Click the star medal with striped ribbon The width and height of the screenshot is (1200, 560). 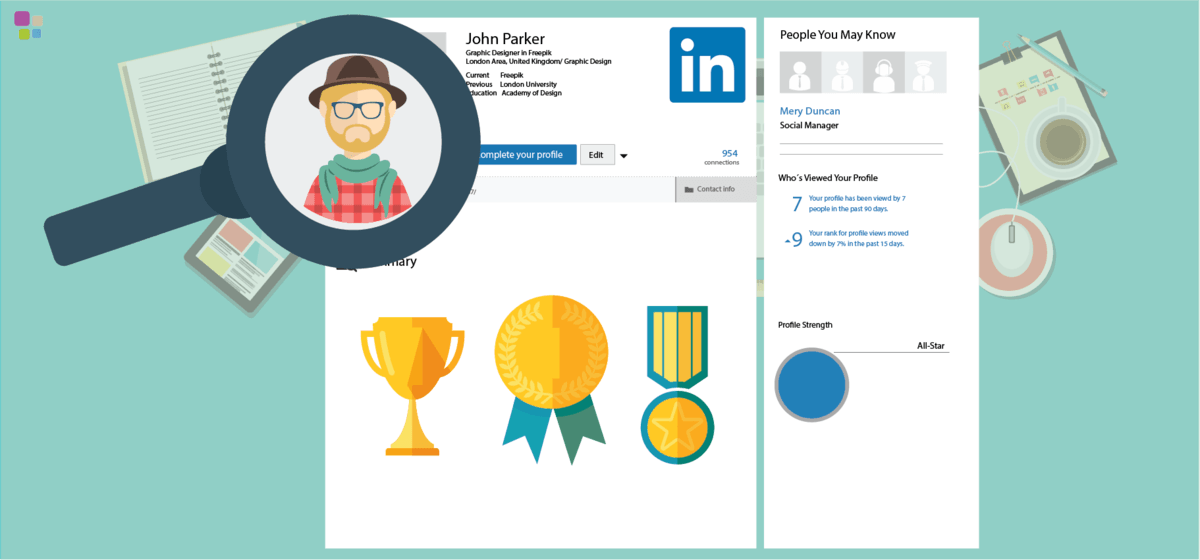(x=677, y=385)
